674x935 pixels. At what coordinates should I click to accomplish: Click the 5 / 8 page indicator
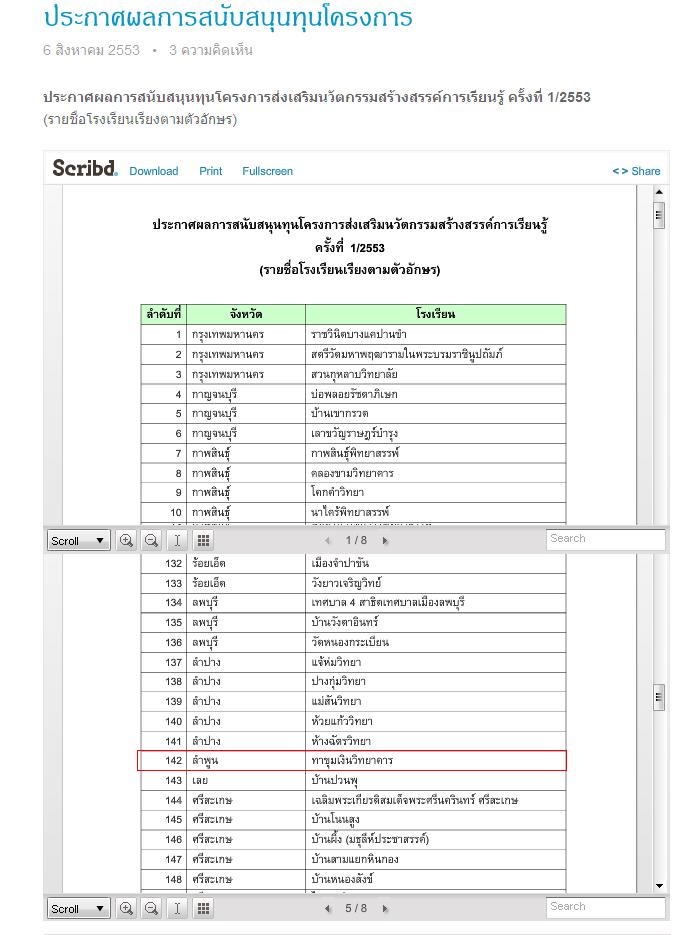point(356,908)
